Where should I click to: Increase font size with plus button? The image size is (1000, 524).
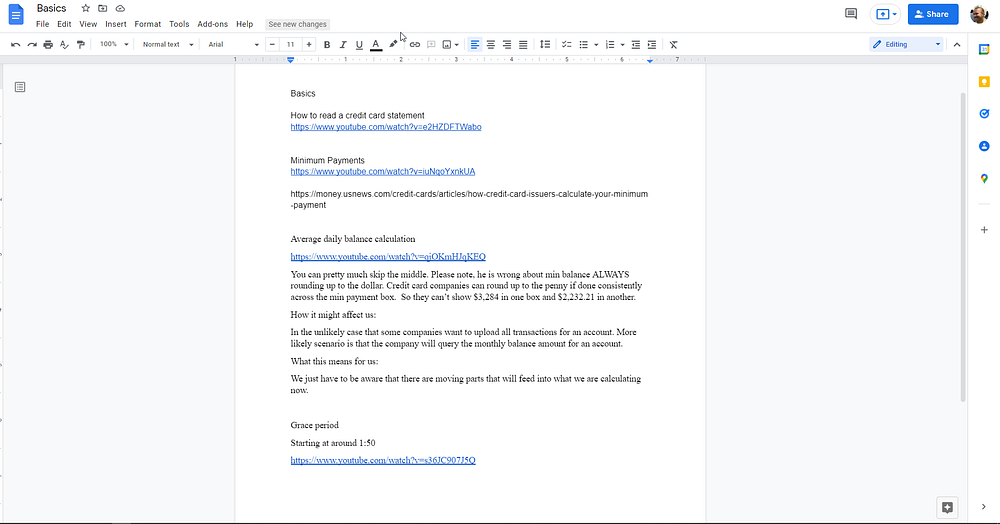[309, 45]
